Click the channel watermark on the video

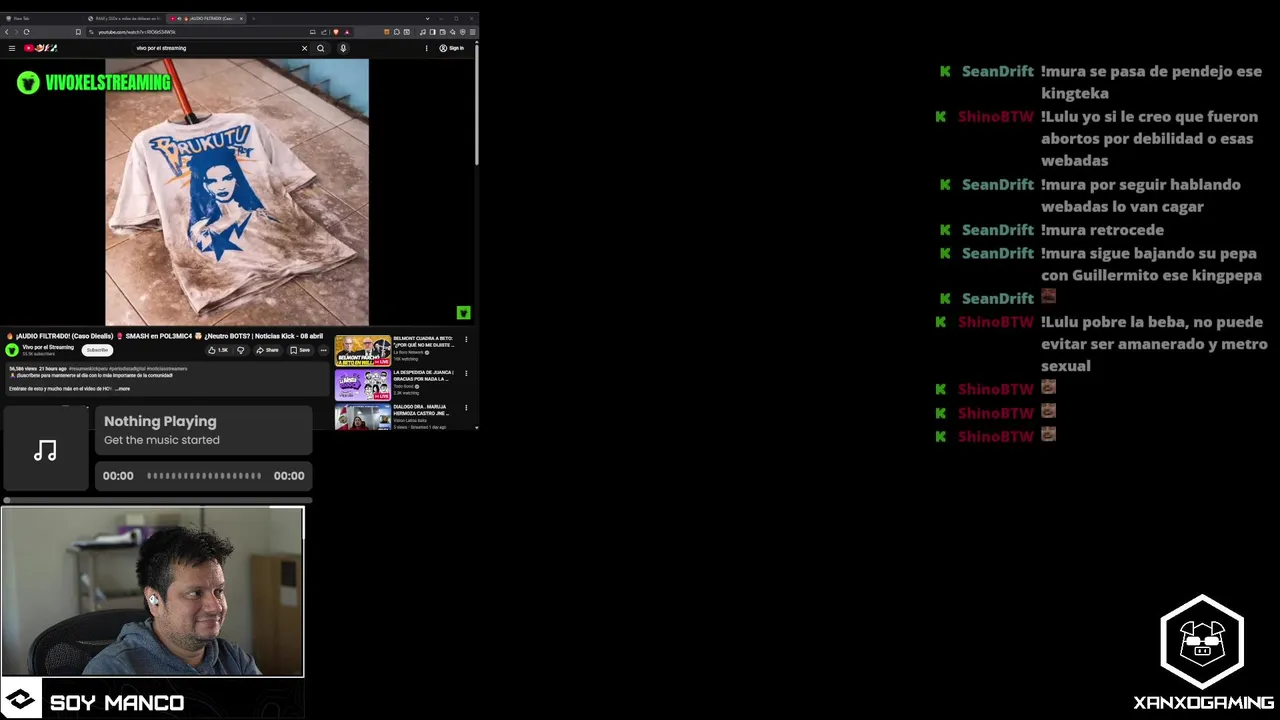[x=463, y=313]
